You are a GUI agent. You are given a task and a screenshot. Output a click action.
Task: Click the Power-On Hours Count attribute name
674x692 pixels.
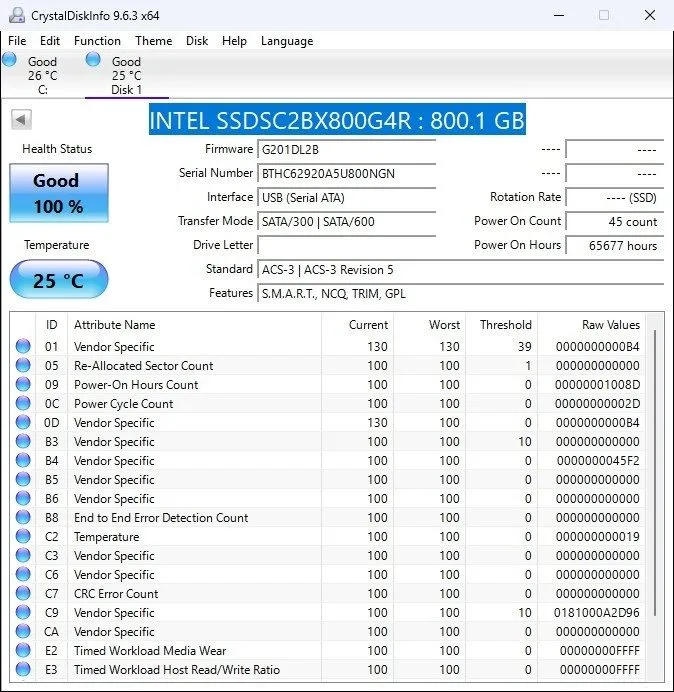136,384
